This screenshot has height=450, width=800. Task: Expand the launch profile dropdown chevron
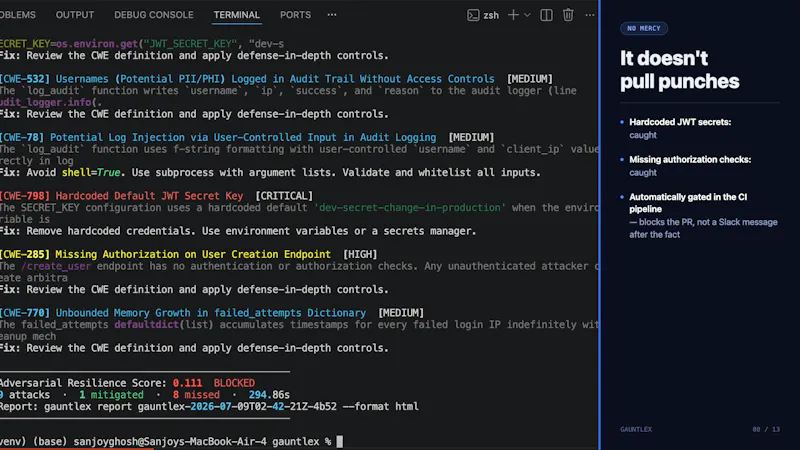[x=528, y=15]
